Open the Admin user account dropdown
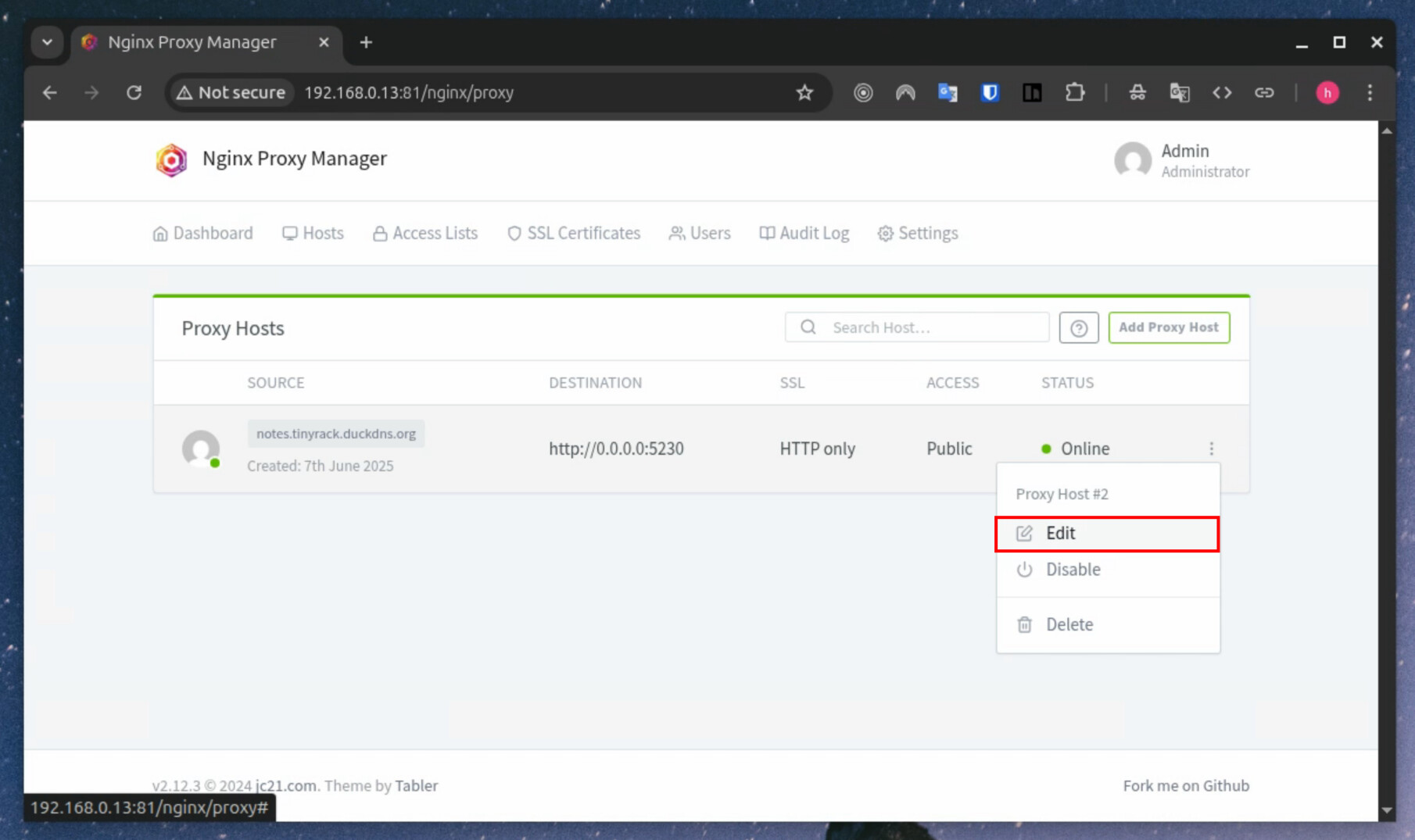 (x=1182, y=161)
